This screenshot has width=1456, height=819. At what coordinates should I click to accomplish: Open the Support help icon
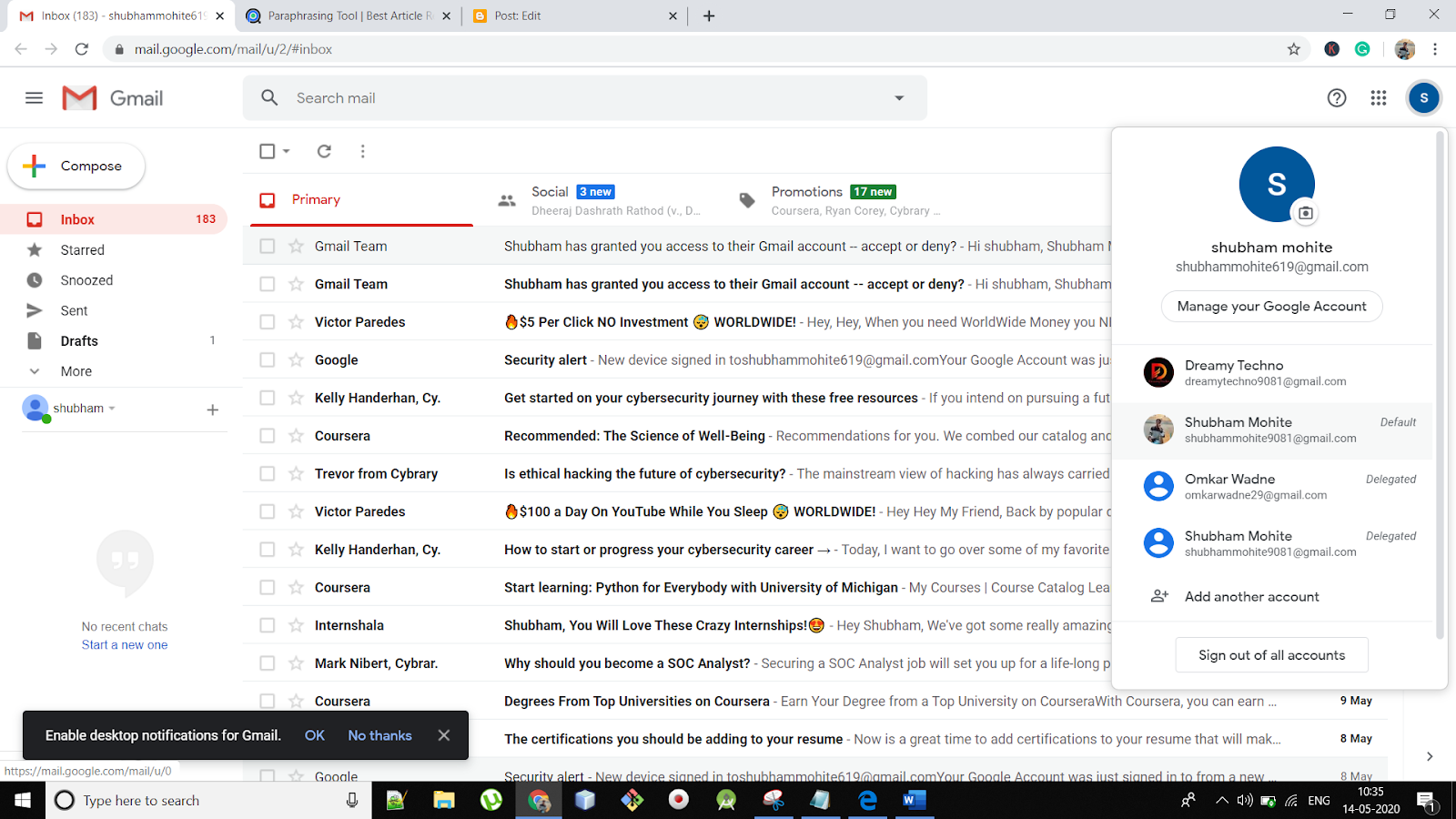point(1337,98)
